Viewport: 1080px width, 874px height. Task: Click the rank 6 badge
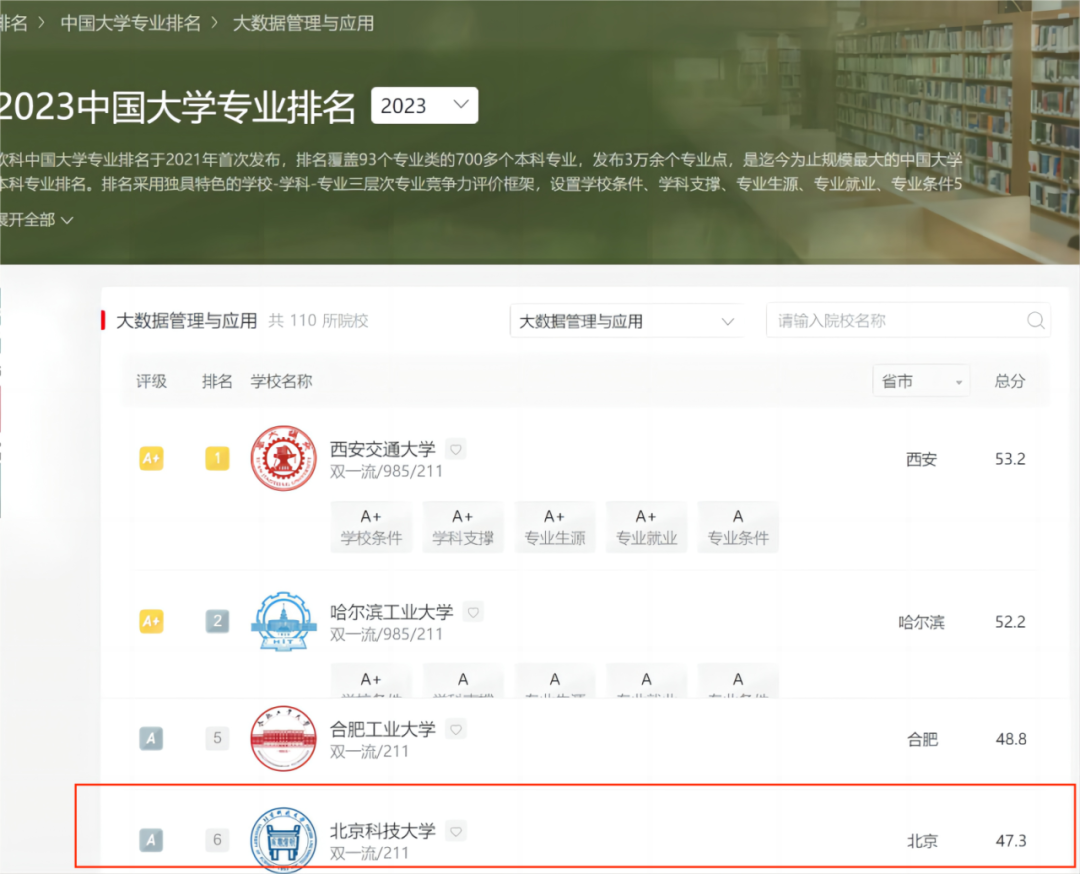[217, 840]
